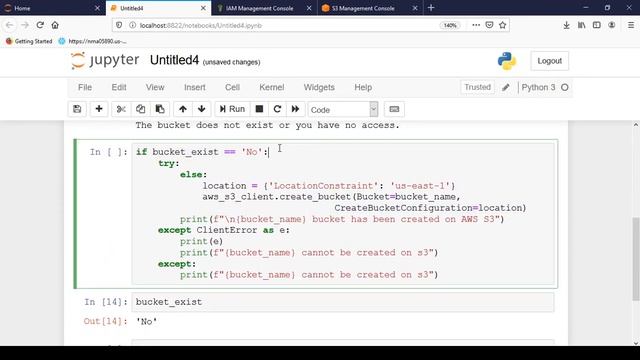The width and height of the screenshot is (640, 360).
Task: Open Getting Started bookmark
Action: [29, 41]
